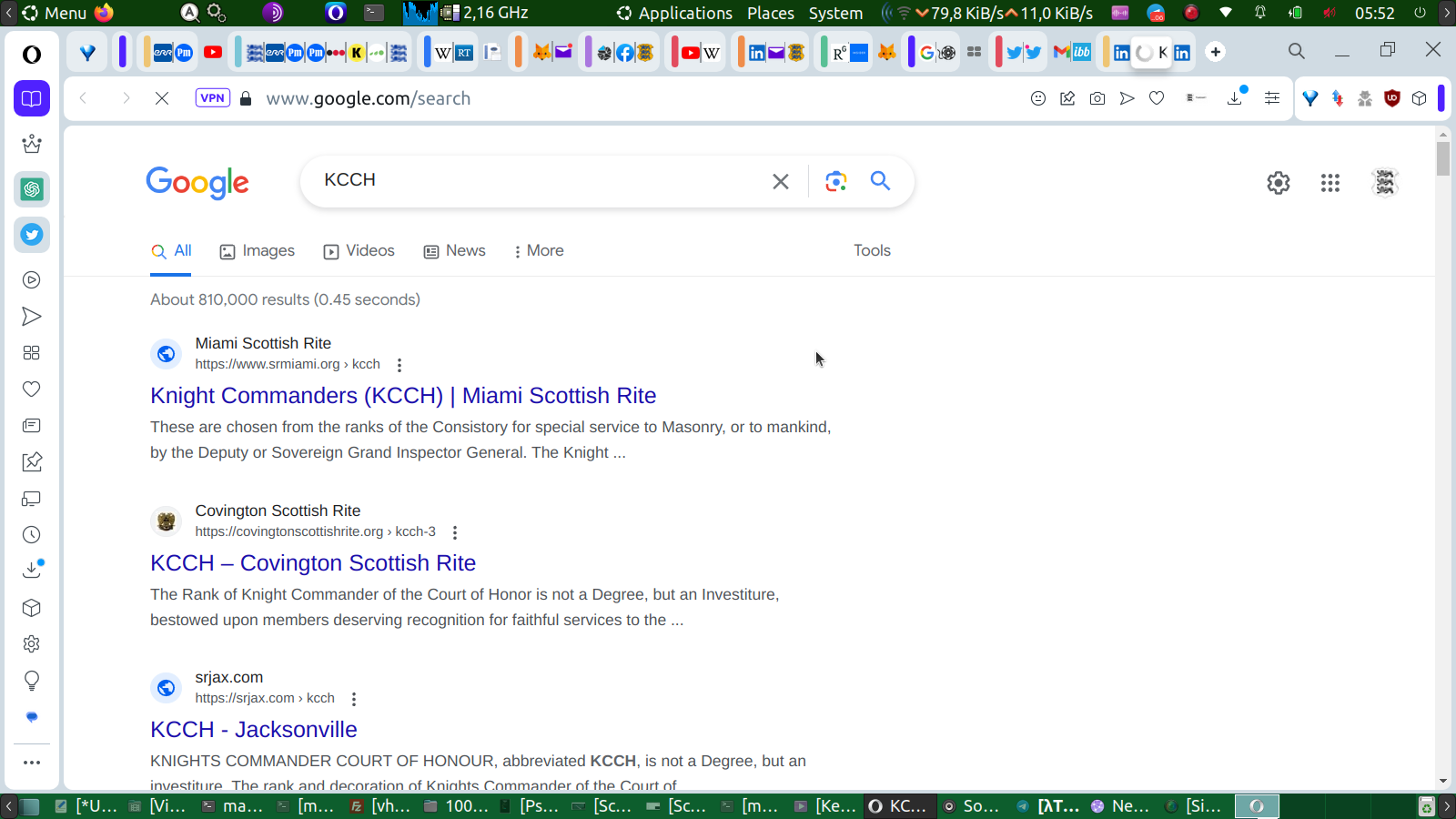
Task: Open Downloads from the Opera sidebar
Action: coord(32,570)
